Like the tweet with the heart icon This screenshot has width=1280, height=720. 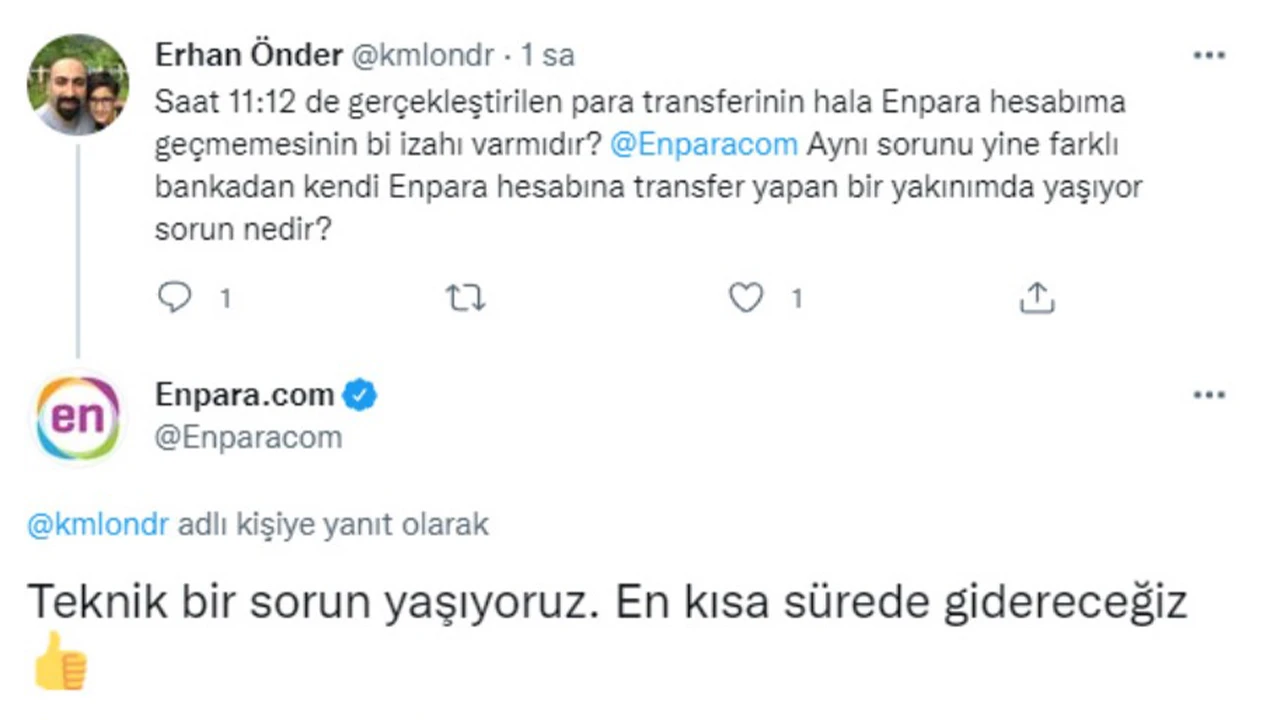(746, 298)
